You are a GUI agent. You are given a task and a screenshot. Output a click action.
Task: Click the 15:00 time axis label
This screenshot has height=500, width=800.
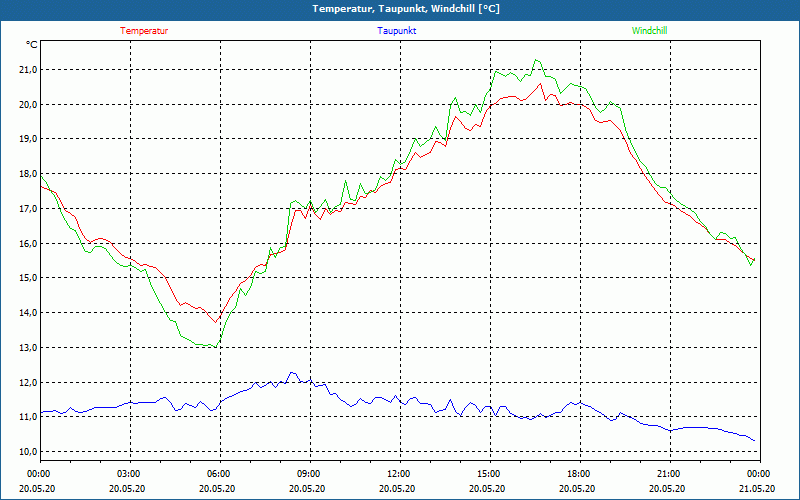[x=490, y=474]
